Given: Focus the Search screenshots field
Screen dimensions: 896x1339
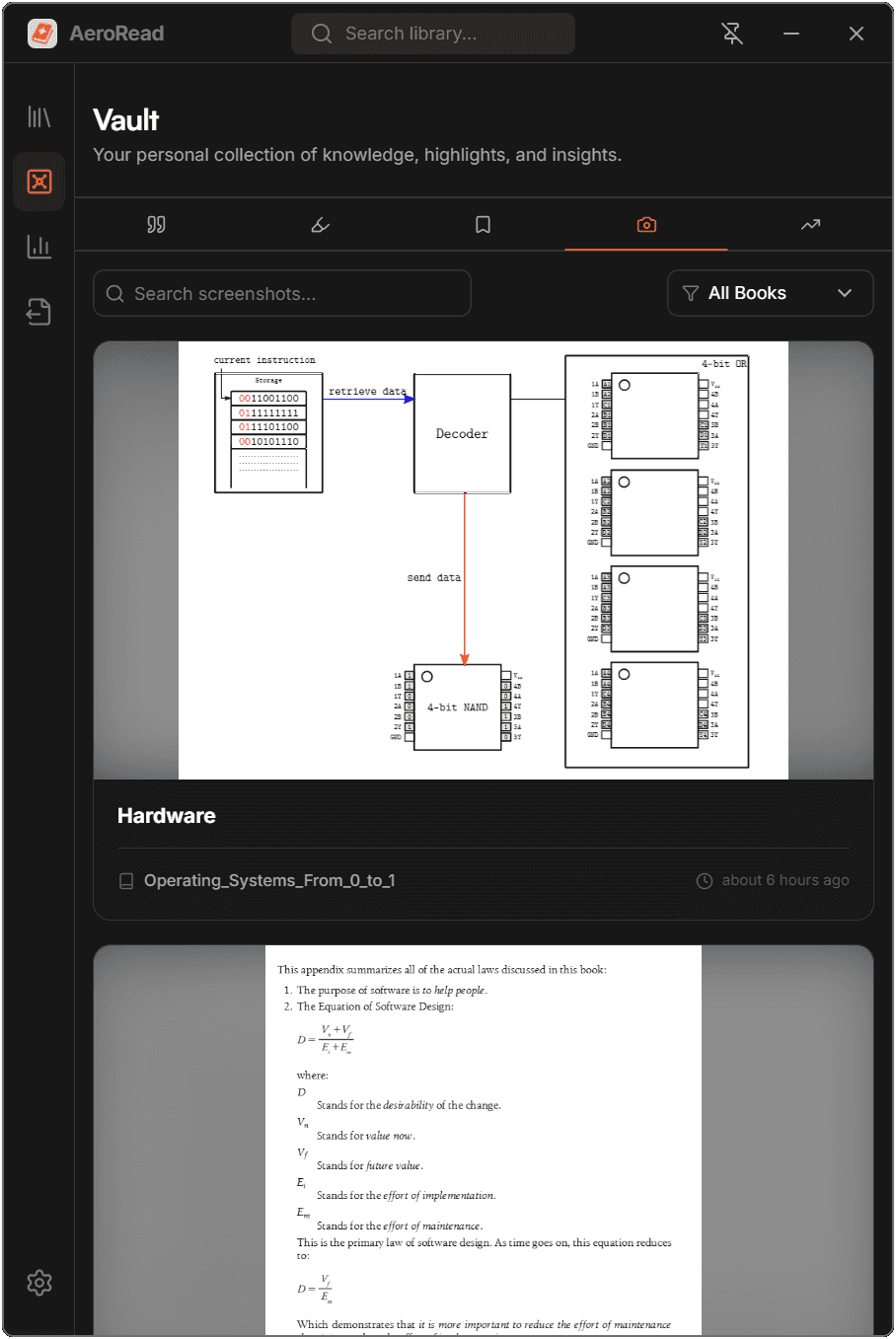Looking at the screenshot, I should point(282,294).
